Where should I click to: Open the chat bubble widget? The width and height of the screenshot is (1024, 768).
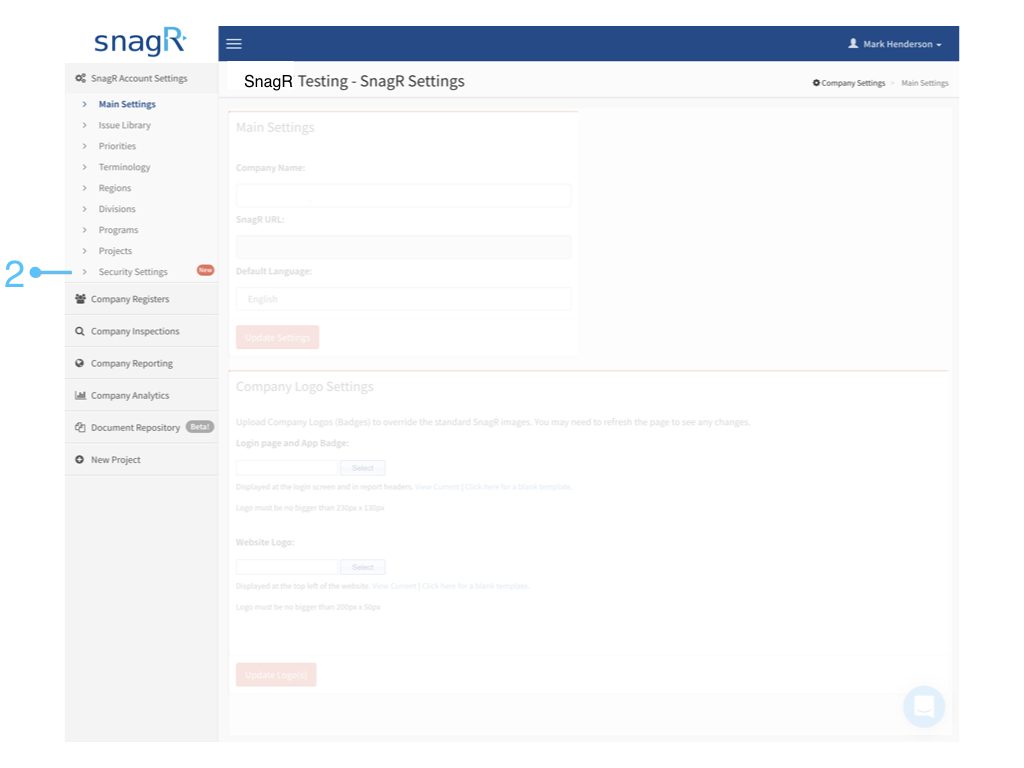point(924,707)
